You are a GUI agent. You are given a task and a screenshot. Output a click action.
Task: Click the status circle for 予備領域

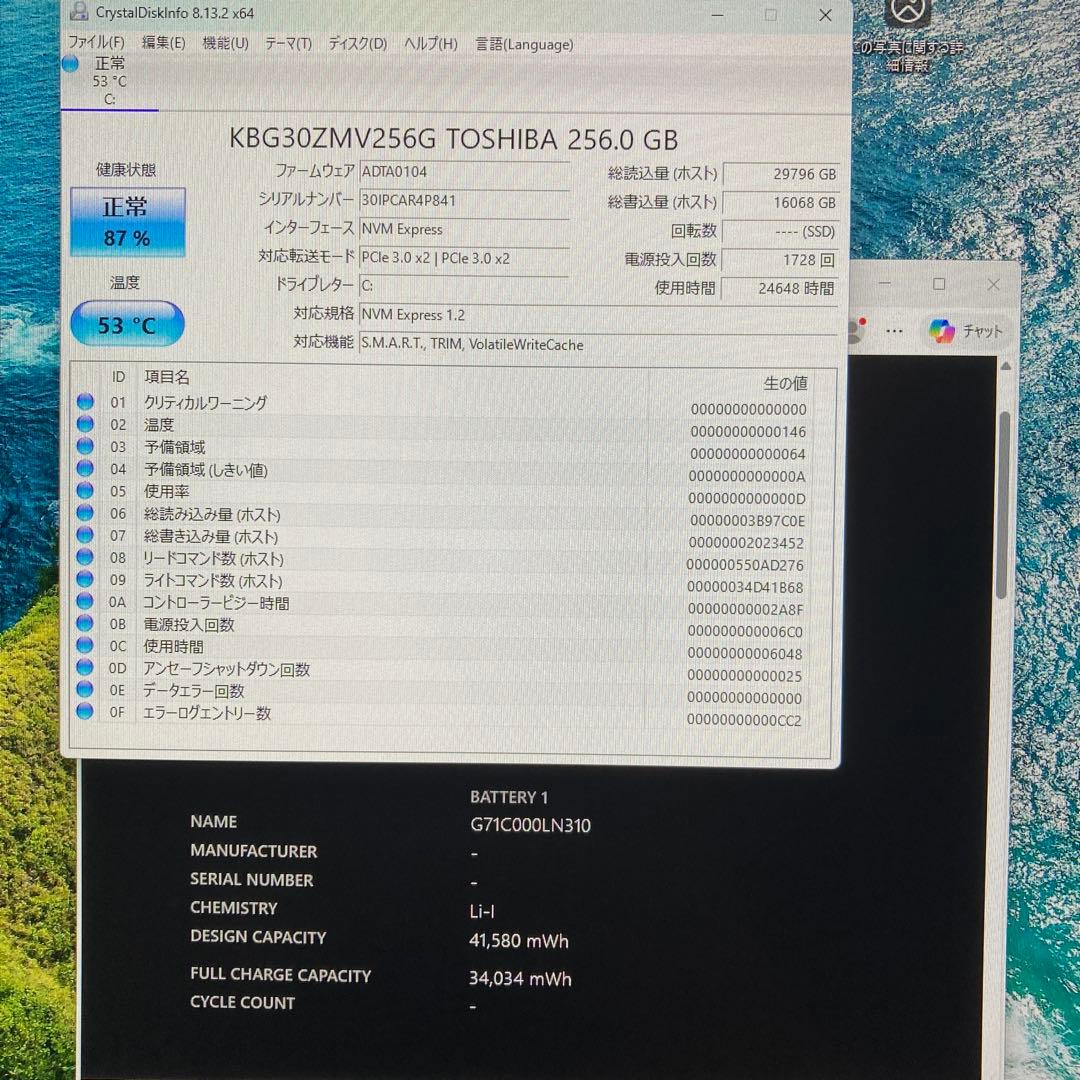[85, 446]
